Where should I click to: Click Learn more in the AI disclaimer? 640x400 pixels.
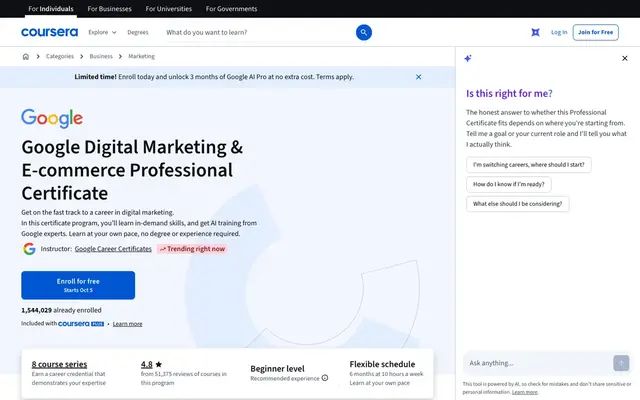524,392
